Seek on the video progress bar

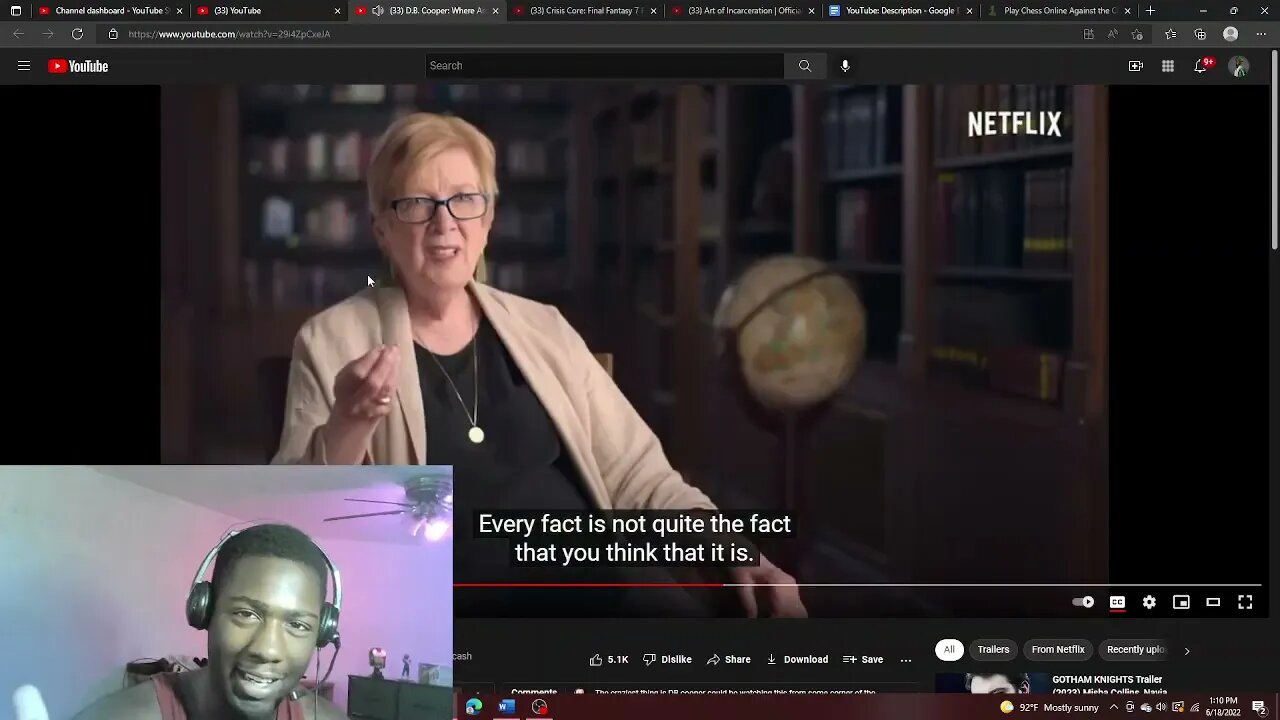pyautogui.click(x=857, y=585)
